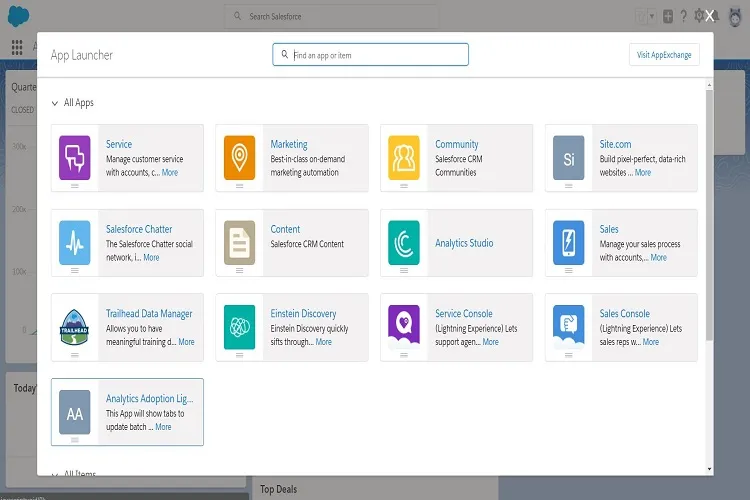Screen dimensions: 750x500
Task: Click the Sales title link
Action: pyautogui.click(x=609, y=229)
